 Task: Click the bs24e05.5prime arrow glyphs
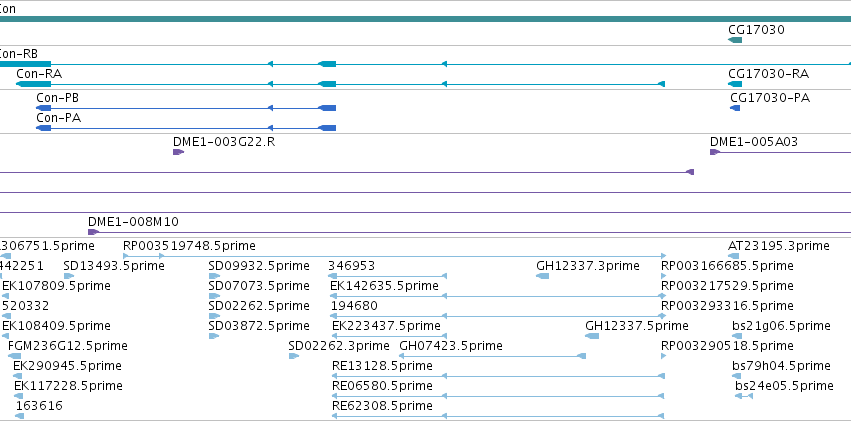click(x=744, y=396)
